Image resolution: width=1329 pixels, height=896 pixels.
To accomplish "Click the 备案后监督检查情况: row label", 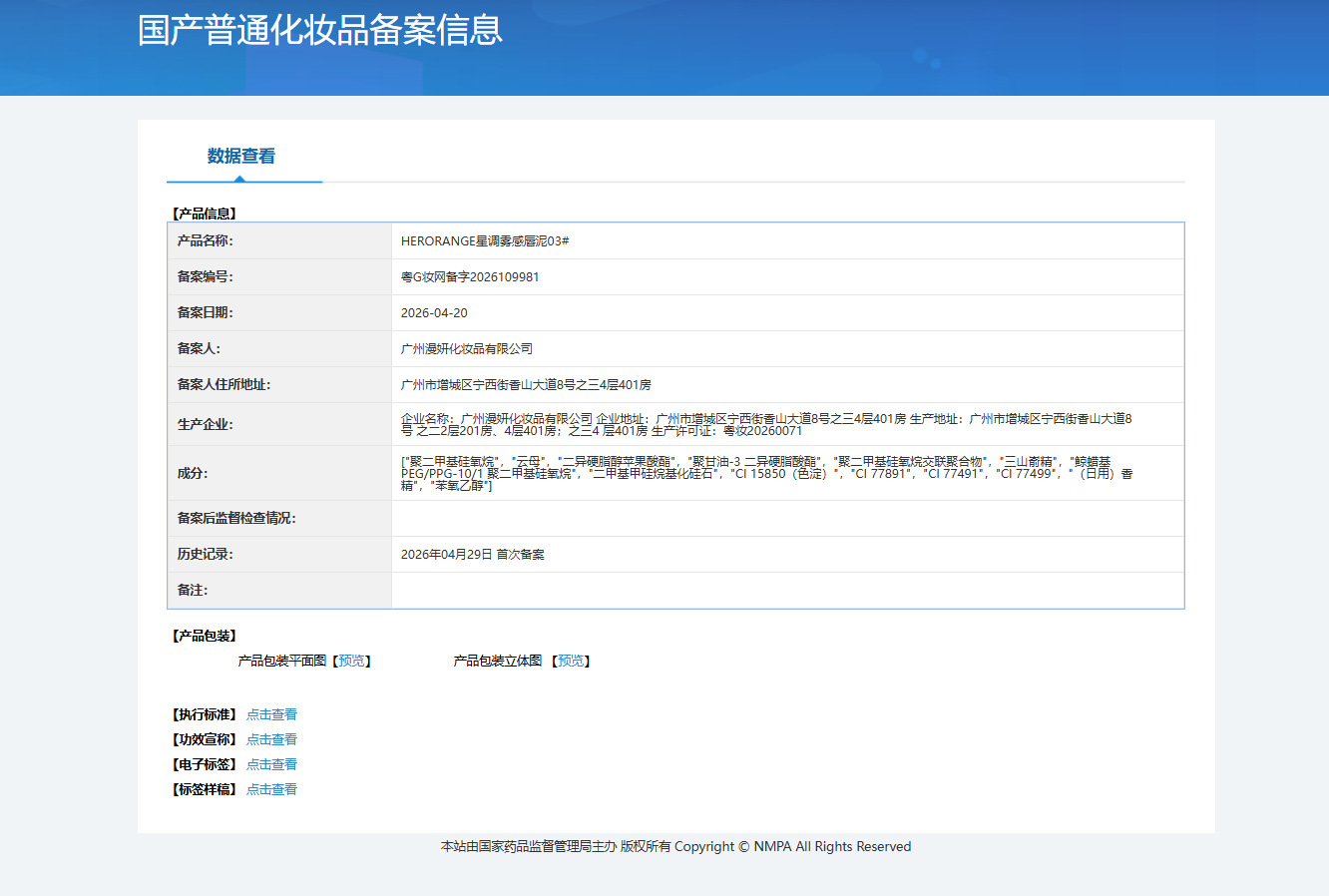I will click(x=236, y=518).
